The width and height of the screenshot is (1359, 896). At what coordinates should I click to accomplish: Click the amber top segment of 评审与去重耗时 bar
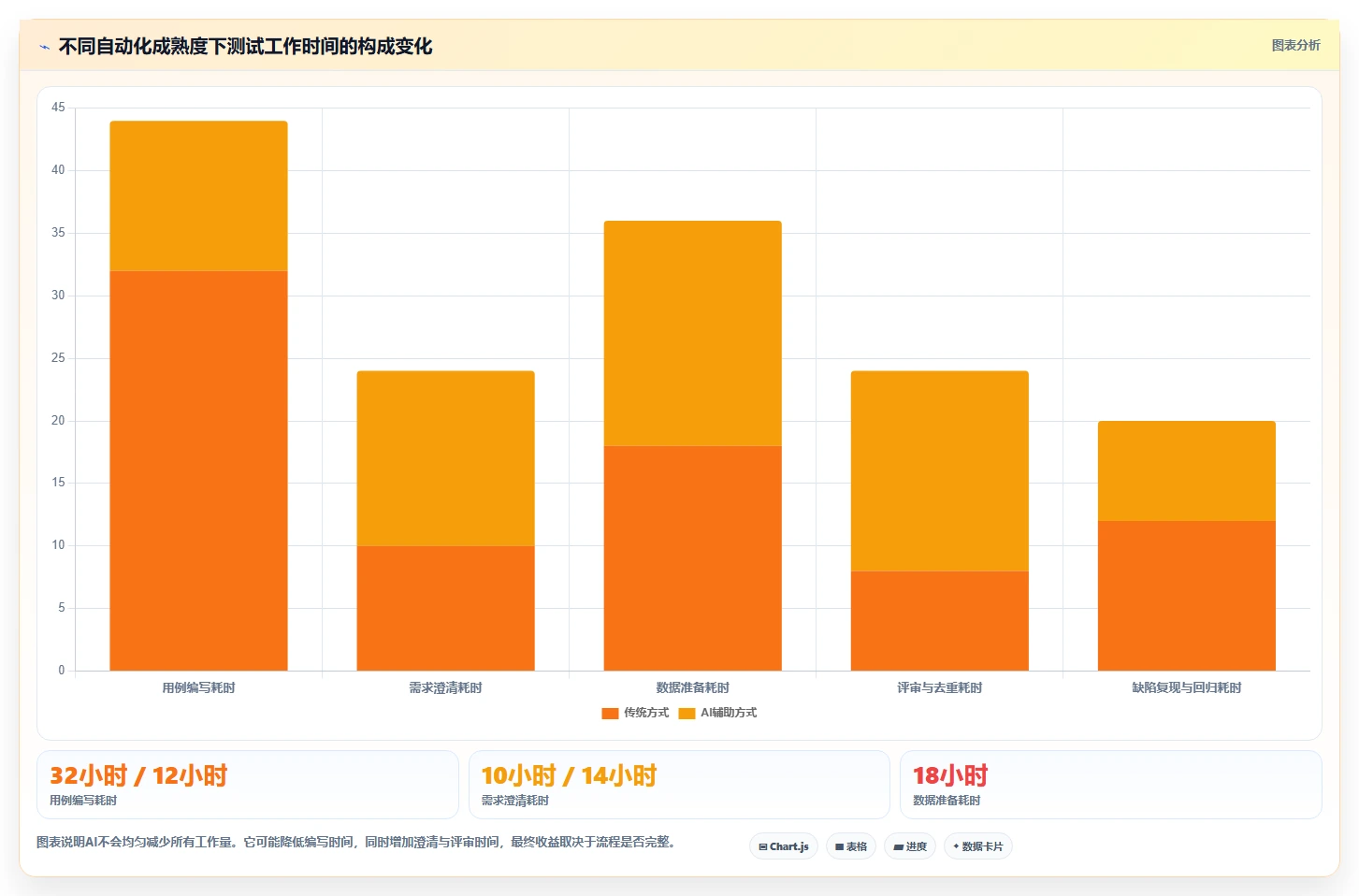[x=939, y=470]
